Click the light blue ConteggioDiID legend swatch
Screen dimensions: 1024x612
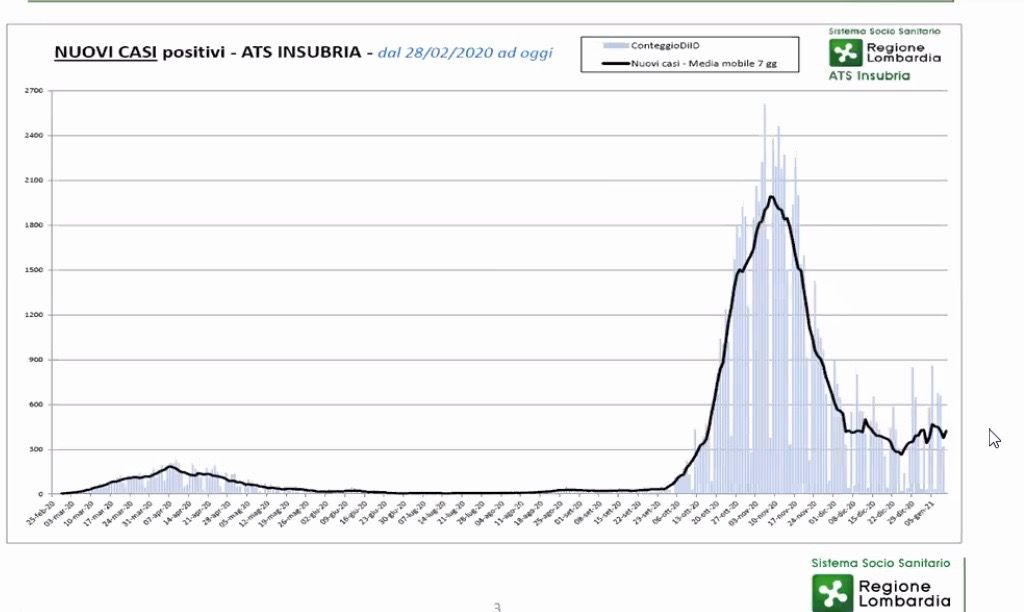point(615,45)
